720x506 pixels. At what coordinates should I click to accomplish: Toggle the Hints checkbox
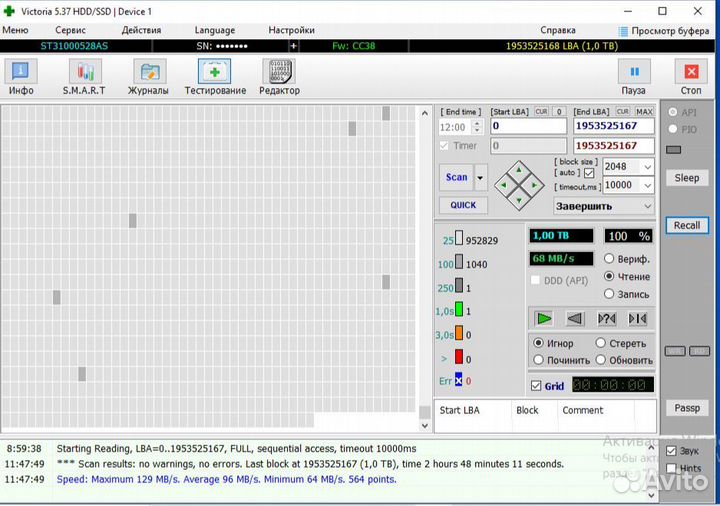click(671, 468)
